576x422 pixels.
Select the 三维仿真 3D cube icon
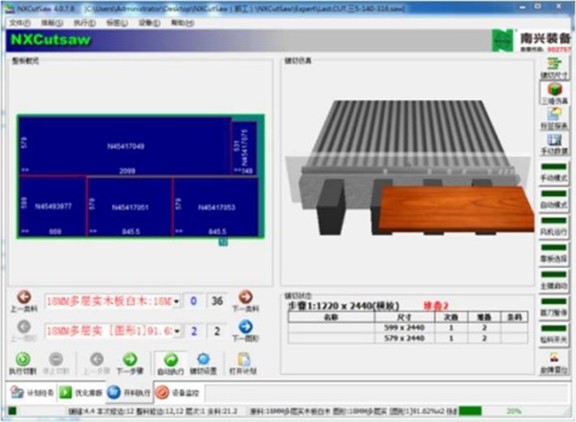pyautogui.click(x=555, y=89)
